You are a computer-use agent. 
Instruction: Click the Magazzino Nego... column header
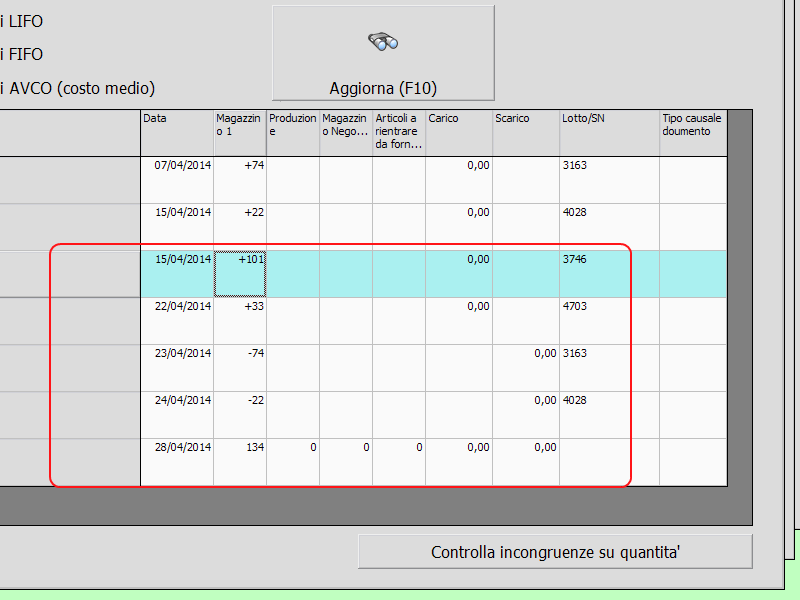(x=346, y=133)
